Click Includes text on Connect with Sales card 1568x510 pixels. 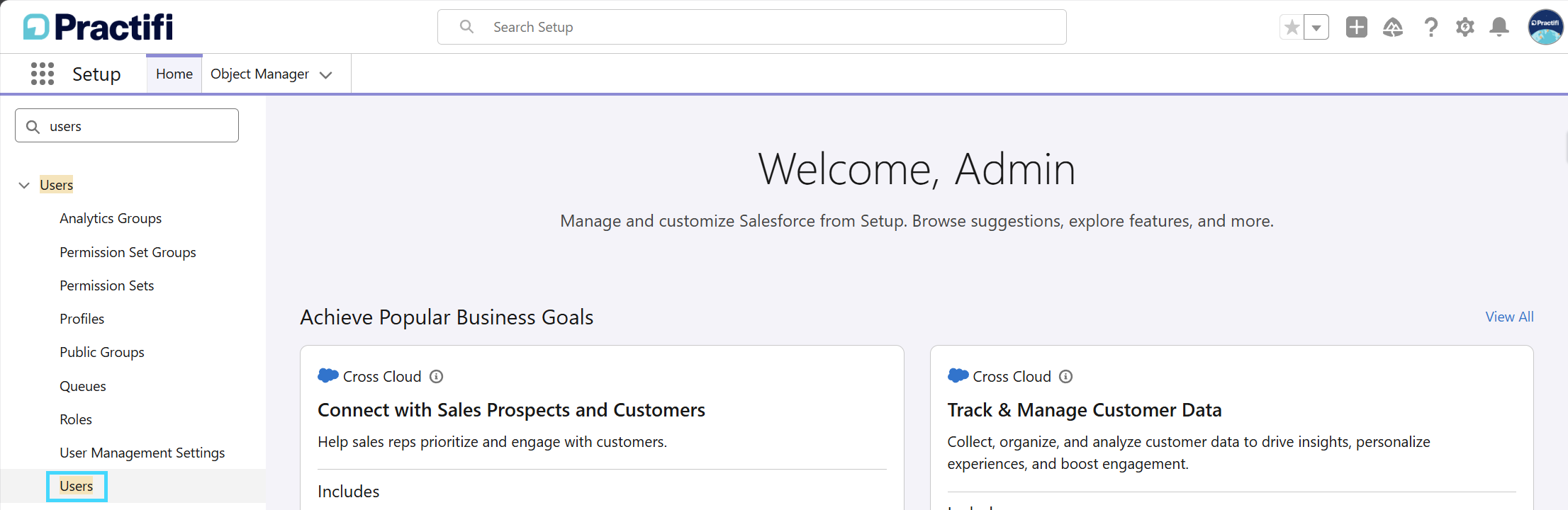349,492
